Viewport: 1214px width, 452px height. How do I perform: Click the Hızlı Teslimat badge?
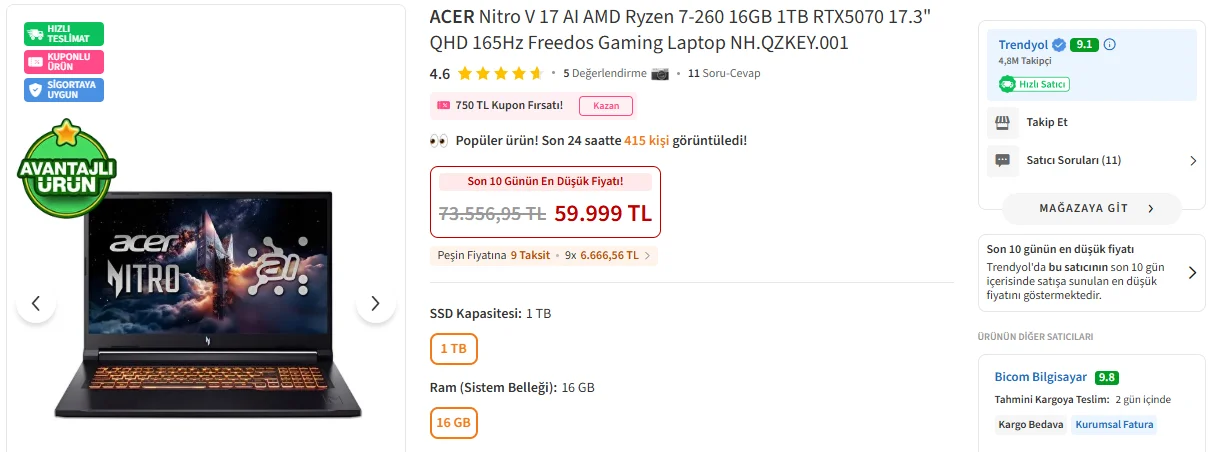pos(64,33)
